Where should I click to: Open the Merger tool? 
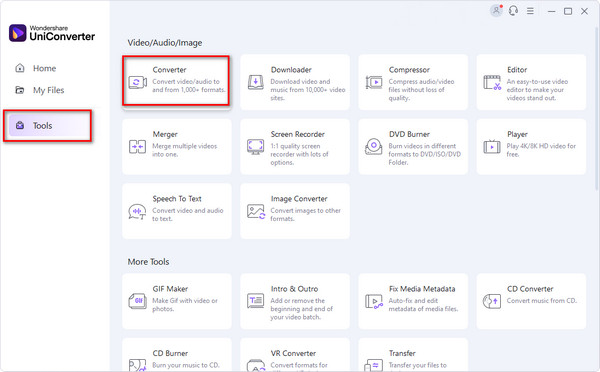point(177,147)
